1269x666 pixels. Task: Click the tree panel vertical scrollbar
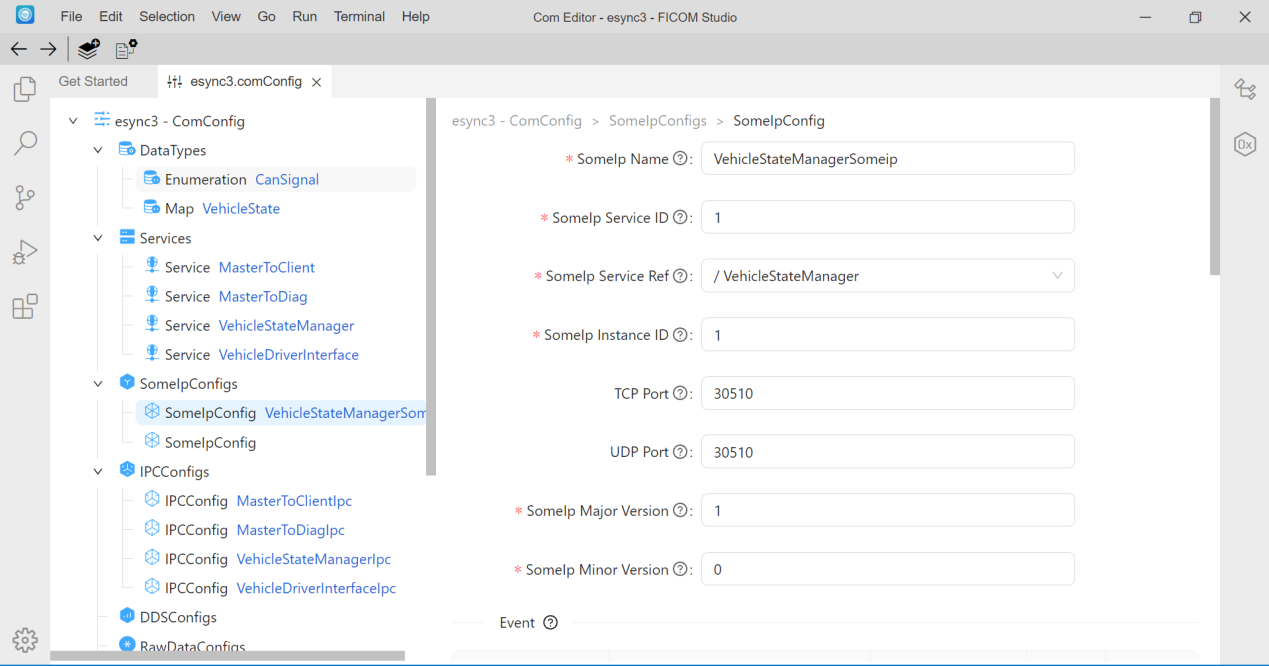(x=431, y=286)
